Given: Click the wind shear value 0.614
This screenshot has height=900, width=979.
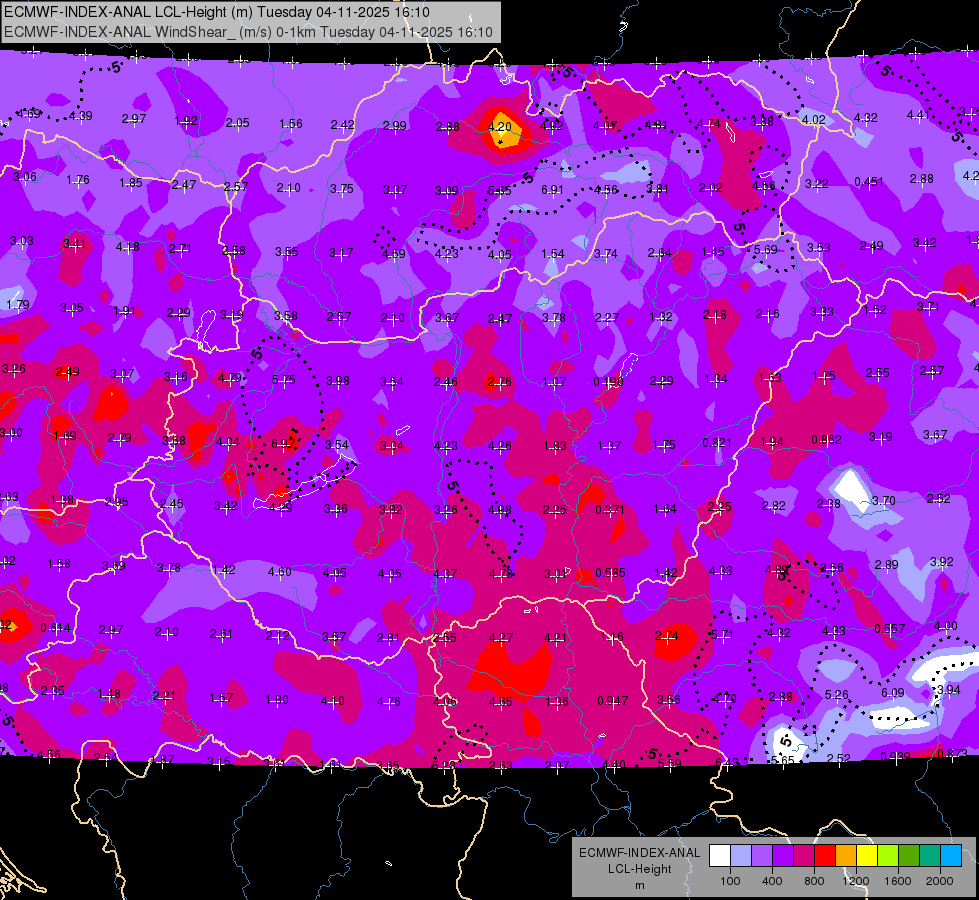Looking at the screenshot, I should tap(55, 628).
